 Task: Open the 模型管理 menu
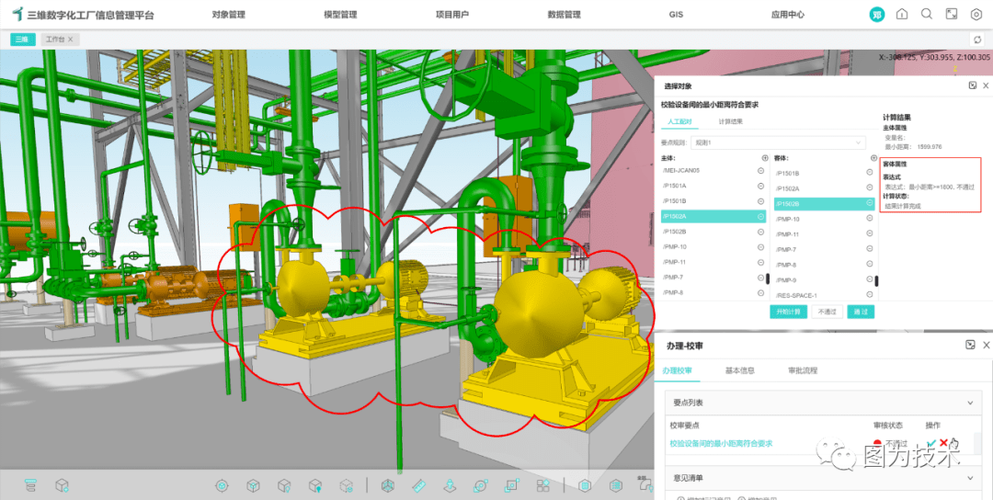[x=340, y=15]
